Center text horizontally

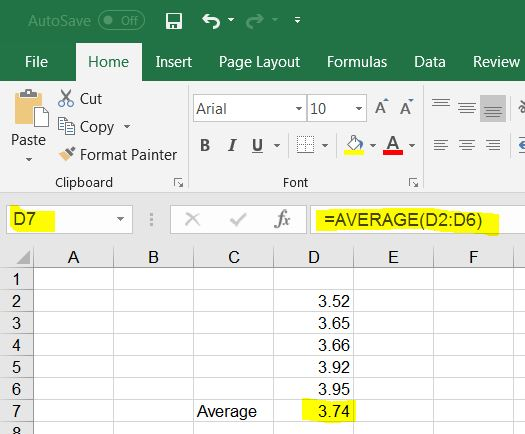tap(467, 145)
